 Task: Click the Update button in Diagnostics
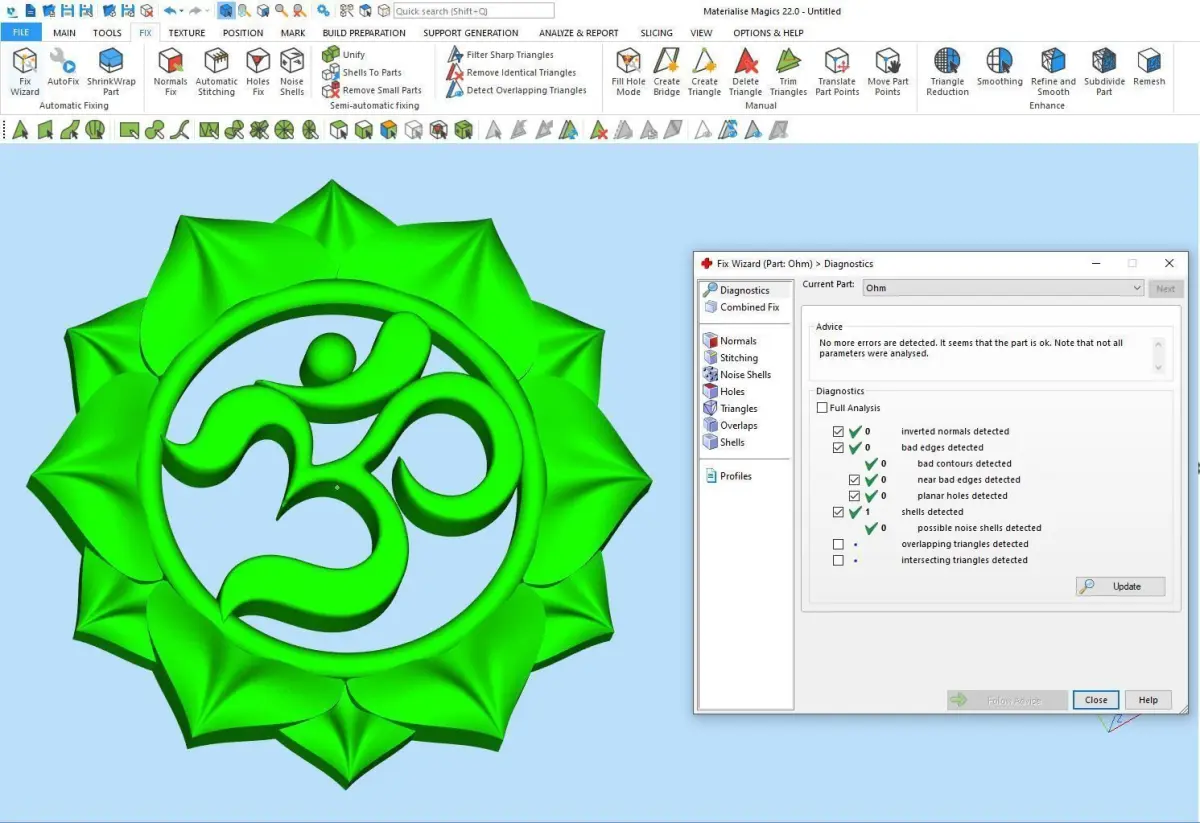pyautogui.click(x=1120, y=586)
